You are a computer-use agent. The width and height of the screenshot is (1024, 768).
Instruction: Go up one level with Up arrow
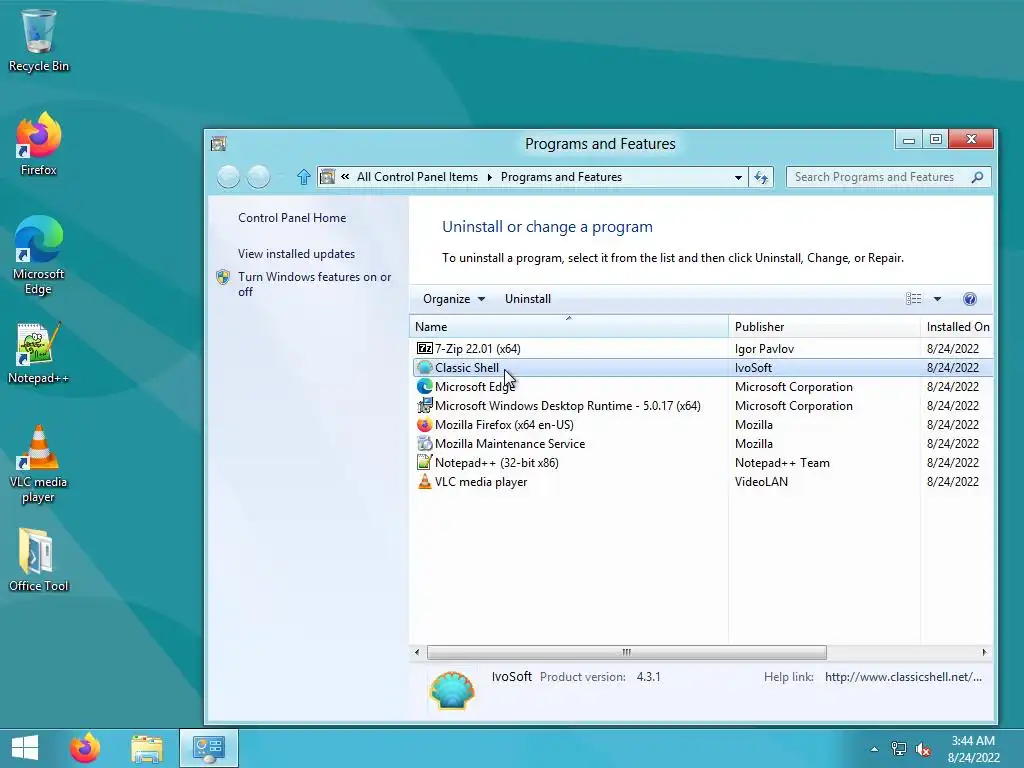304,176
